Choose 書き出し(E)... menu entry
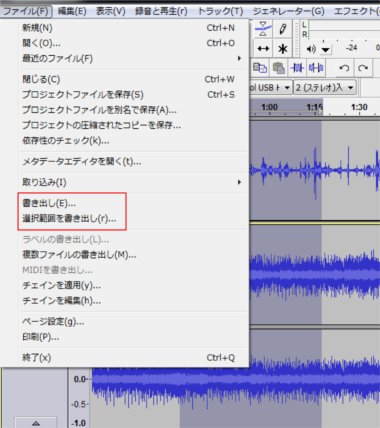The width and height of the screenshot is (380, 428). tap(133, 203)
